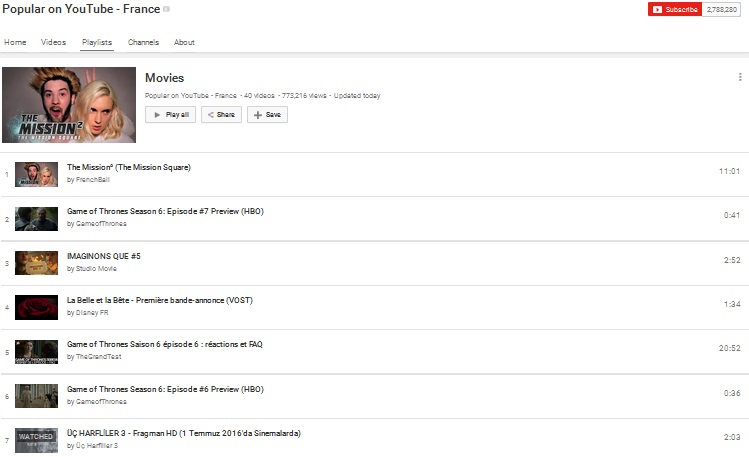Viewport: 749px width, 457px height.
Task: Click the 0:36 duration text
Action: [x=732, y=393]
